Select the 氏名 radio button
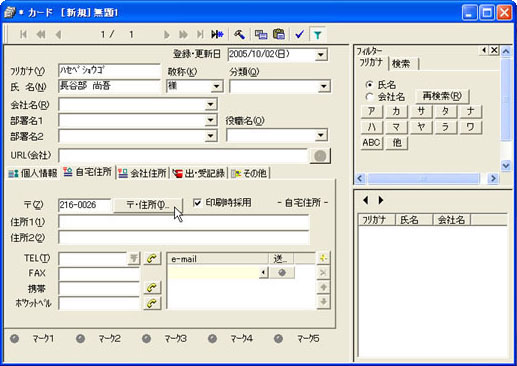Screen dimensions: 517x366 (369, 85)
